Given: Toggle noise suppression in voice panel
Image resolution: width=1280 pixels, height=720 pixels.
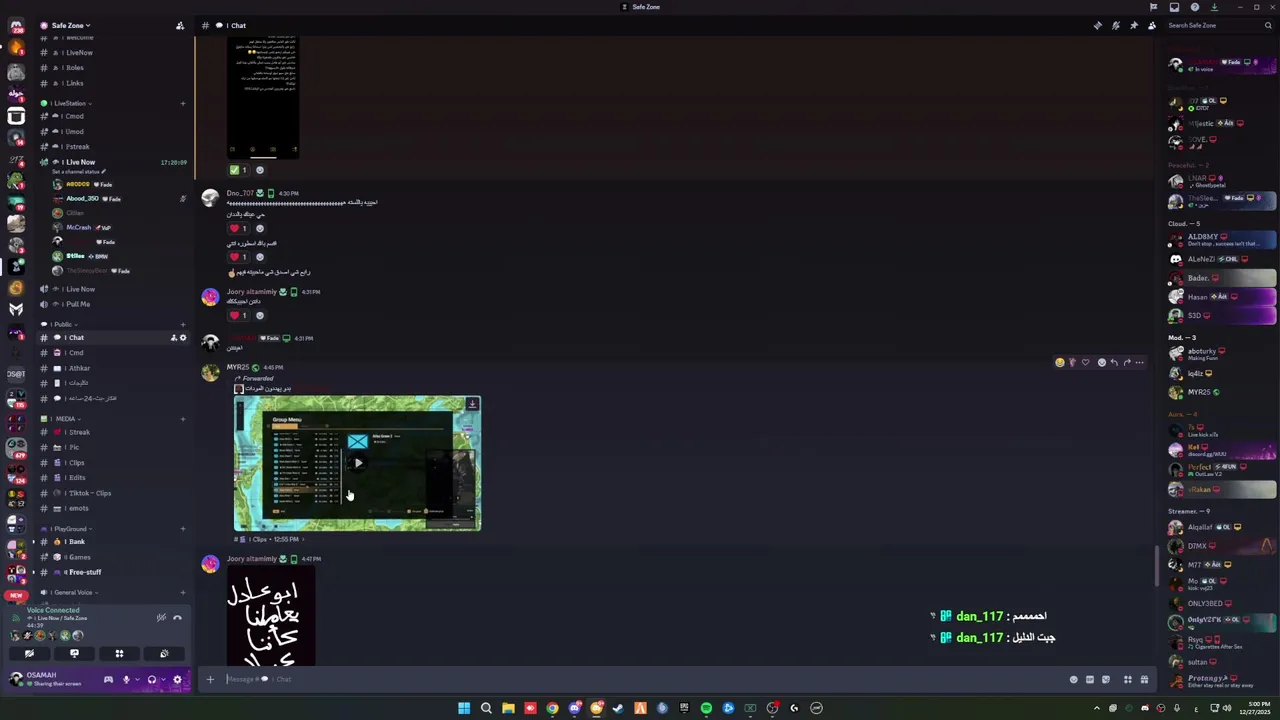Looking at the screenshot, I should (161, 617).
